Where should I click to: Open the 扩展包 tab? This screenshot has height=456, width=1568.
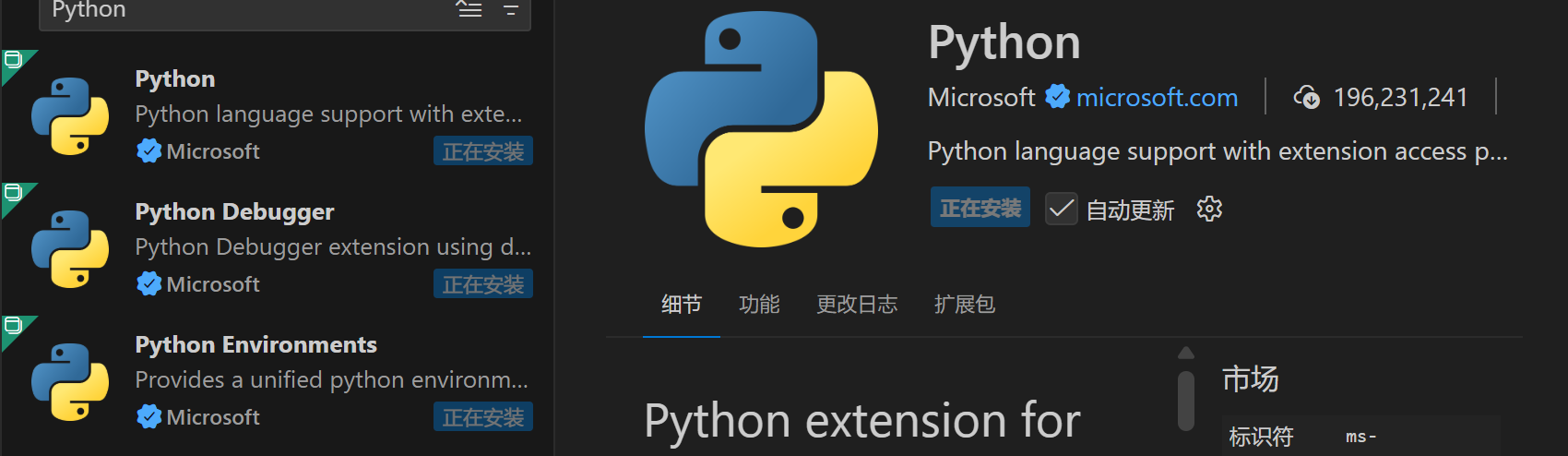click(964, 304)
